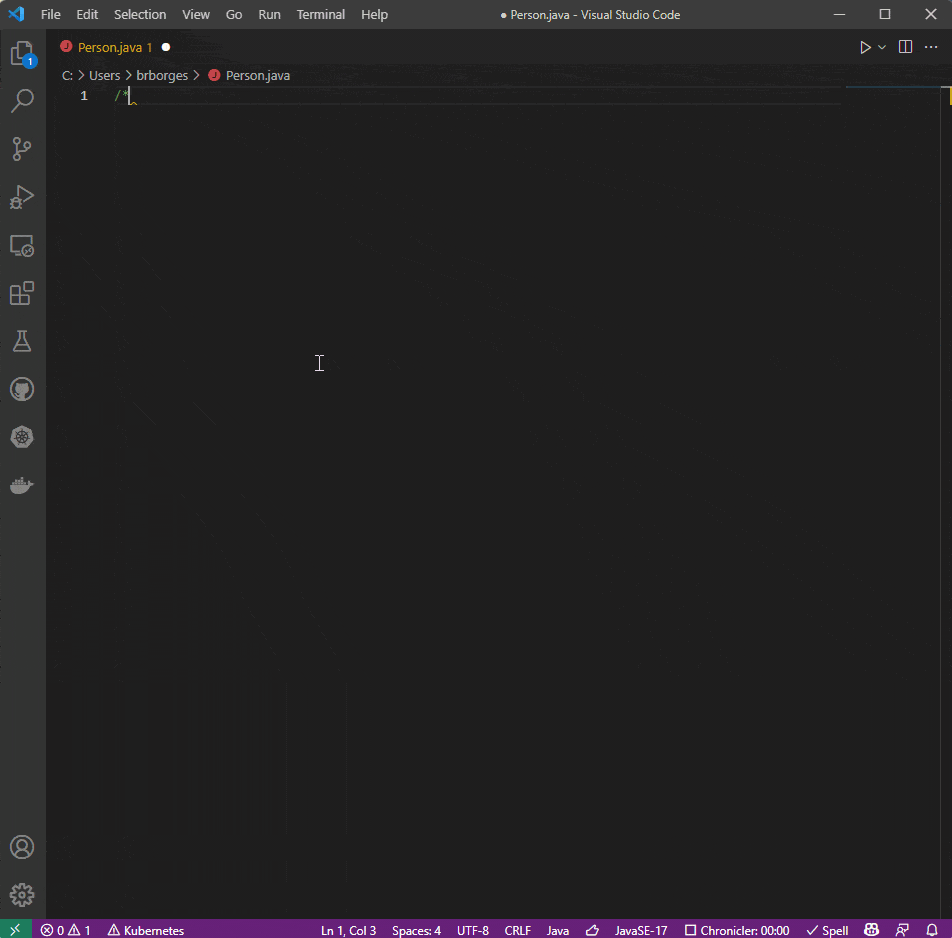
Task: Toggle split editor right
Action: point(905,47)
